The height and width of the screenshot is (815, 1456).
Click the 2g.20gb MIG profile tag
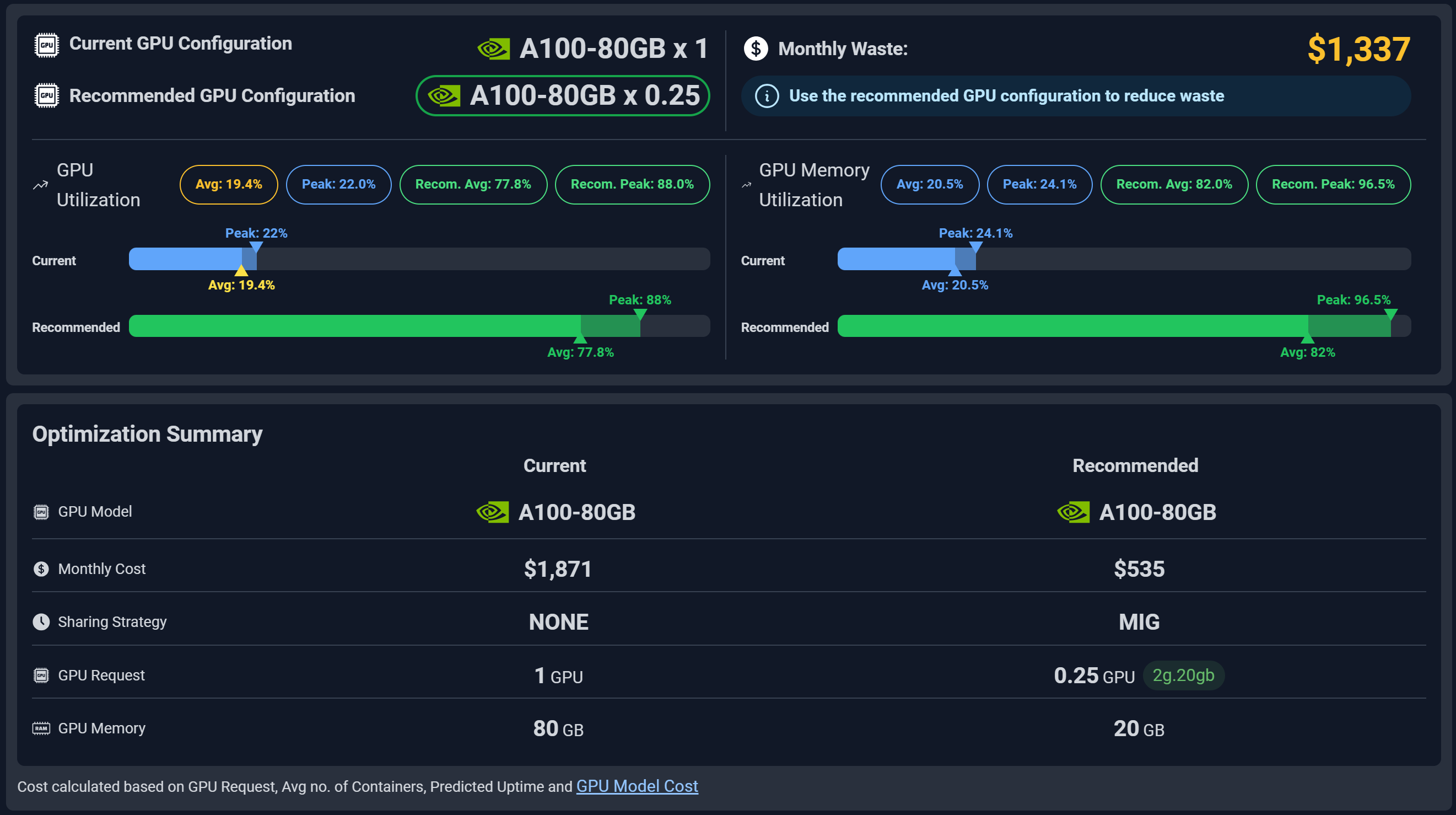coord(1183,675)
